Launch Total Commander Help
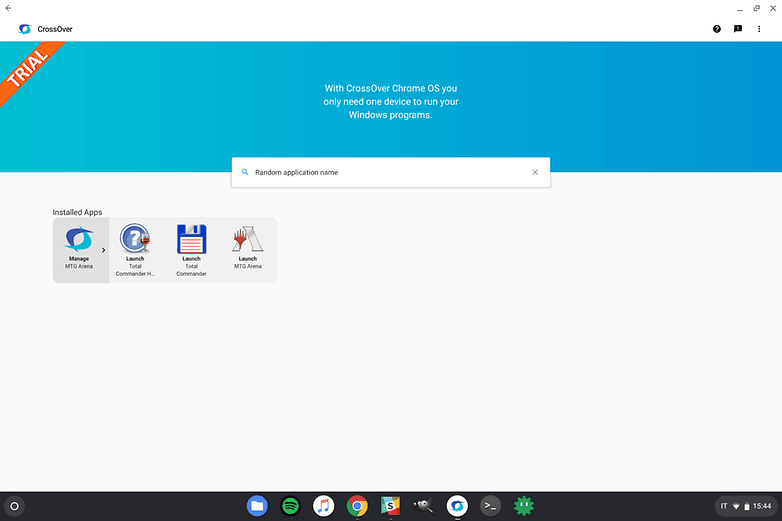This screenshot has width=782, height=521. pos(135,249)
